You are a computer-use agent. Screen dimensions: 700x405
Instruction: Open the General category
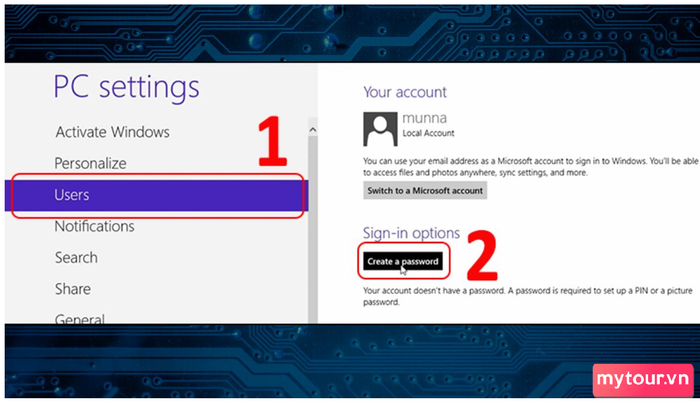pos(79,318)
